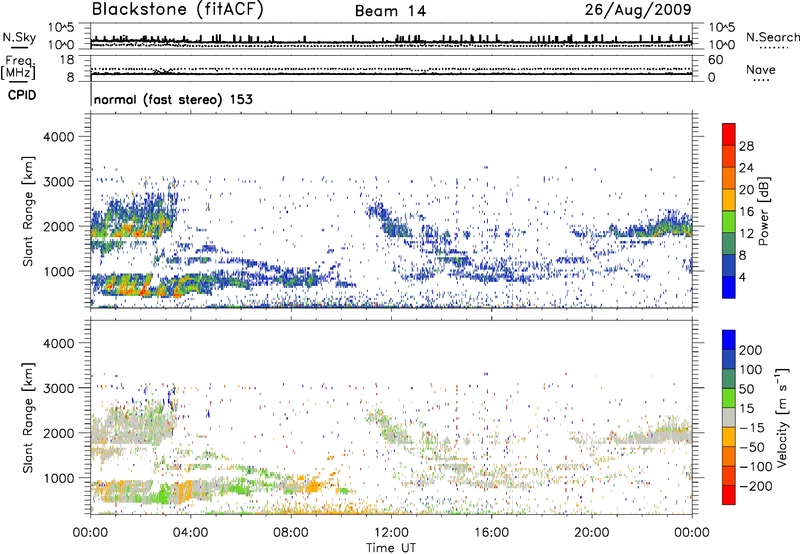Click the velocity panel Slant Range label
Viewport: 800px width, 554px height.
[28, 418]
